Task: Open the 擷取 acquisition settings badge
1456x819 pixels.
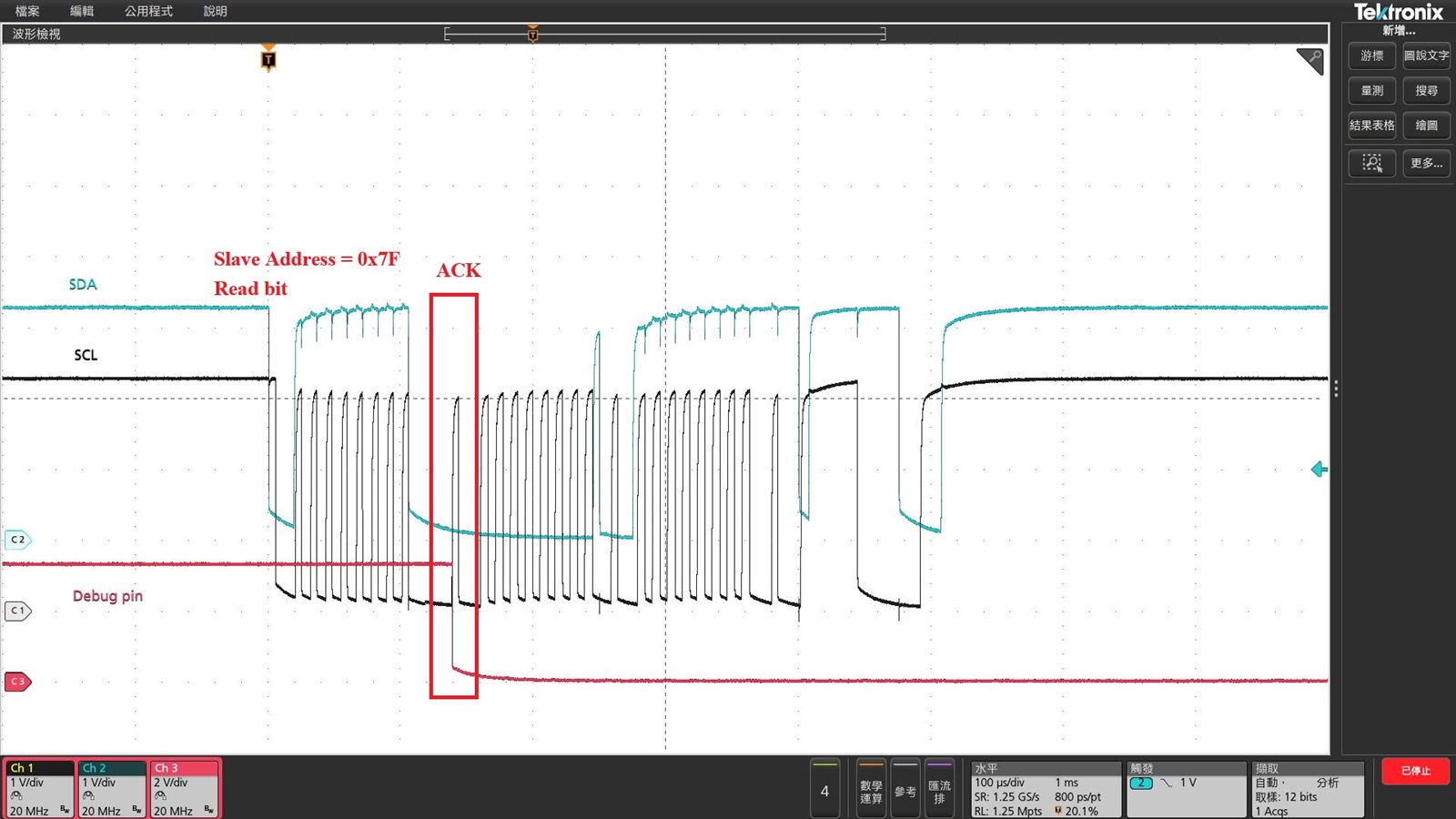Action: [x=1308, y=789]
